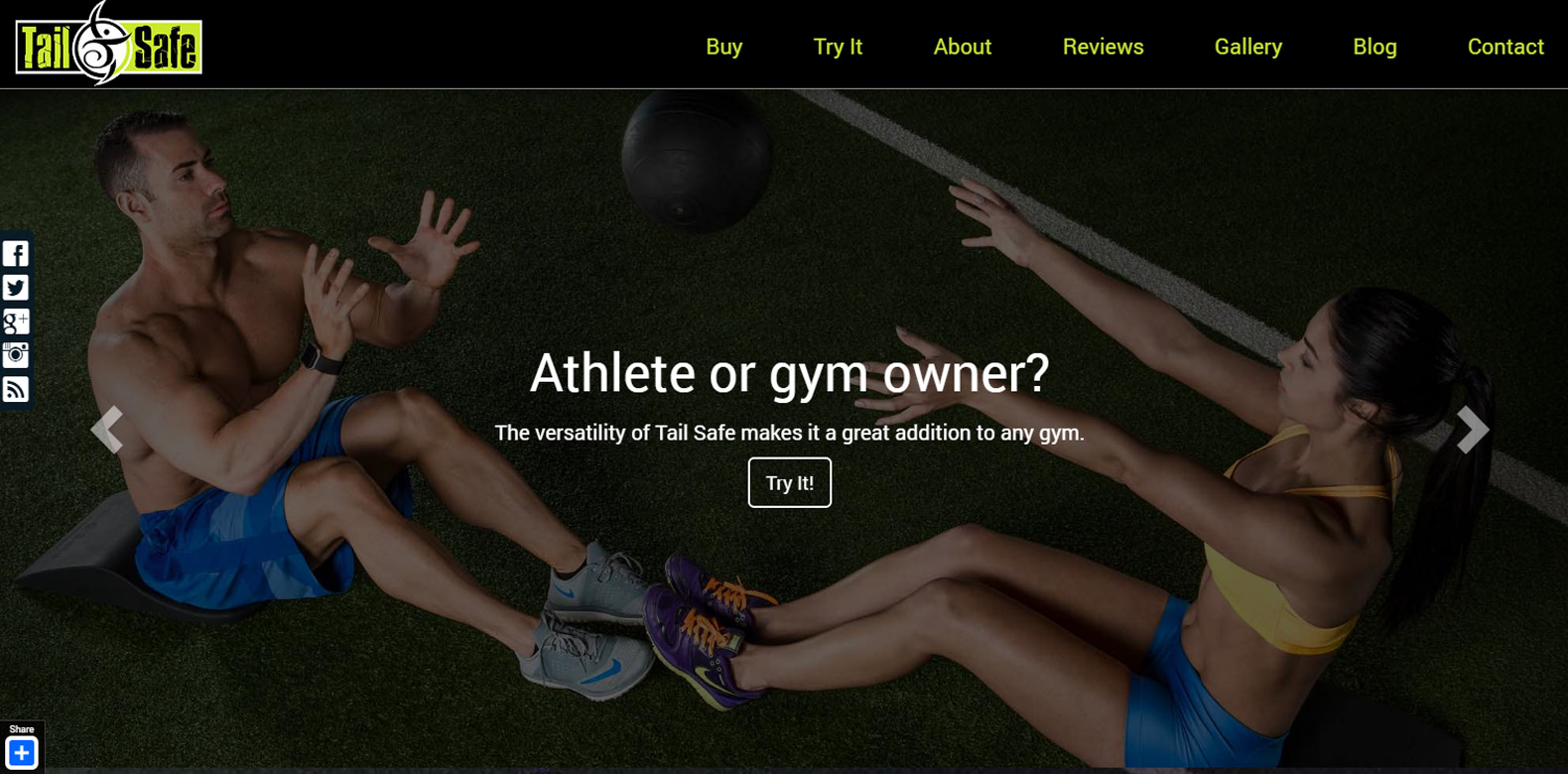Viewport: 1568px width, 774px height.
Task: Advance to next slide with right arrow
Action: coord(1473,430)
